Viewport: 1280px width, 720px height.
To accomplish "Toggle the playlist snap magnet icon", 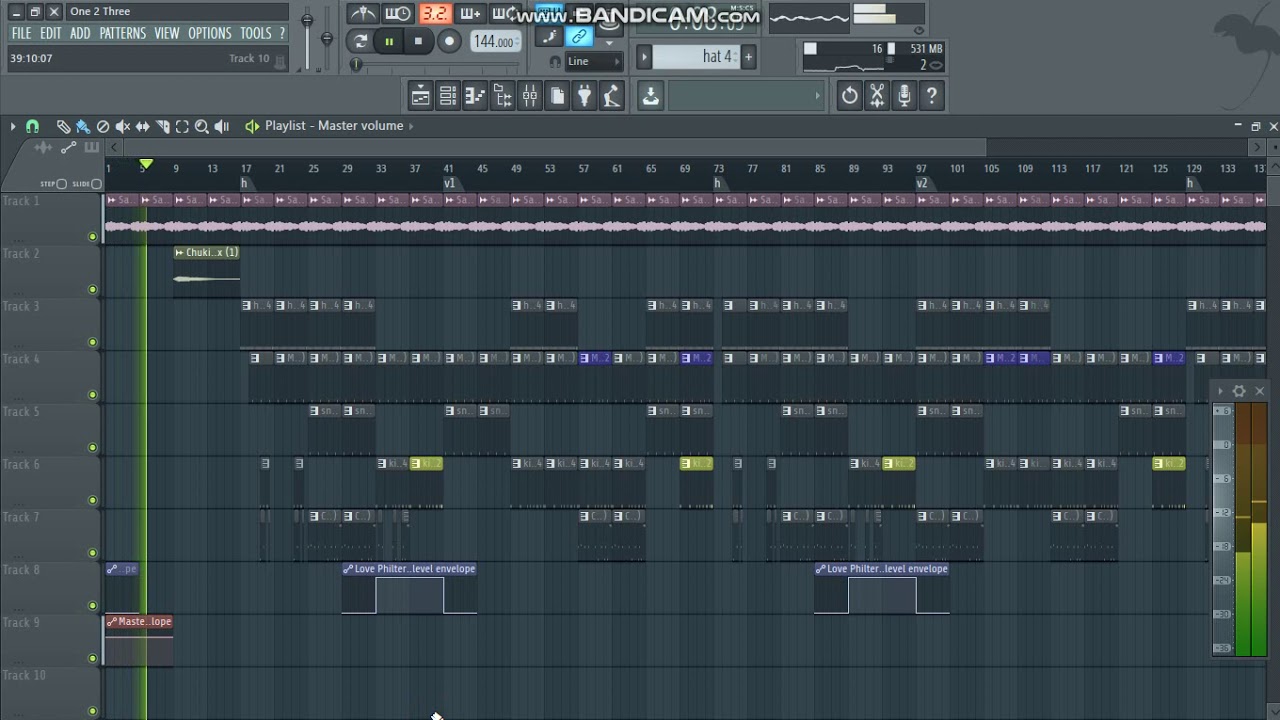I will (x=32, y=126).
